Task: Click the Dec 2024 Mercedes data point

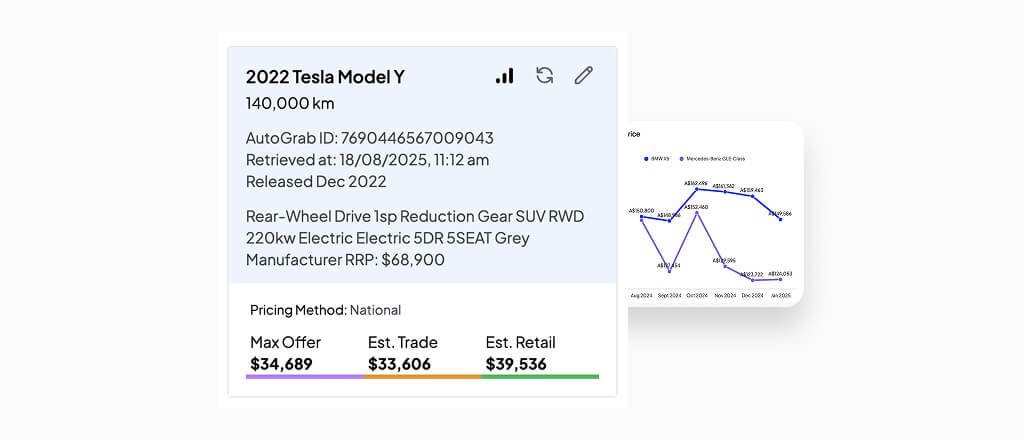Action: (x=752, y=280)
